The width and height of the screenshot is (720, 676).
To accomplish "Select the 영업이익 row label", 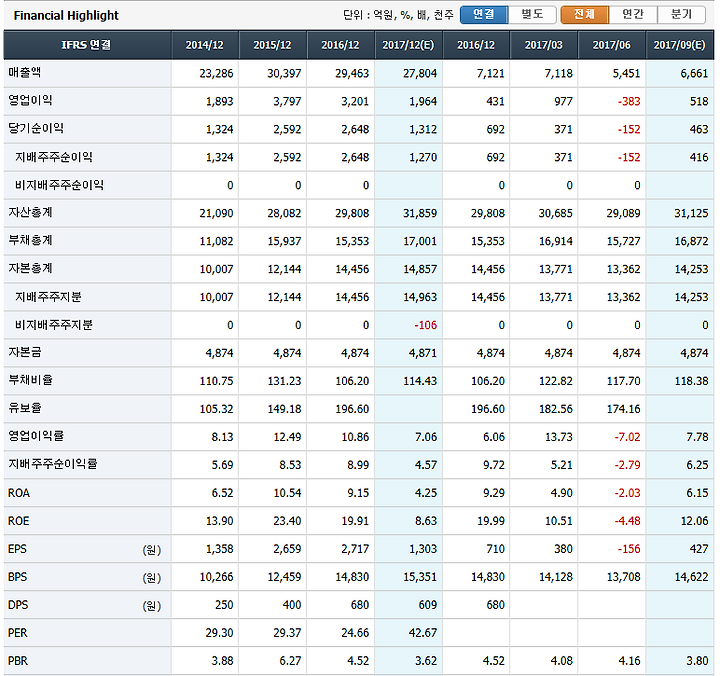I will [x=30, y=101].
